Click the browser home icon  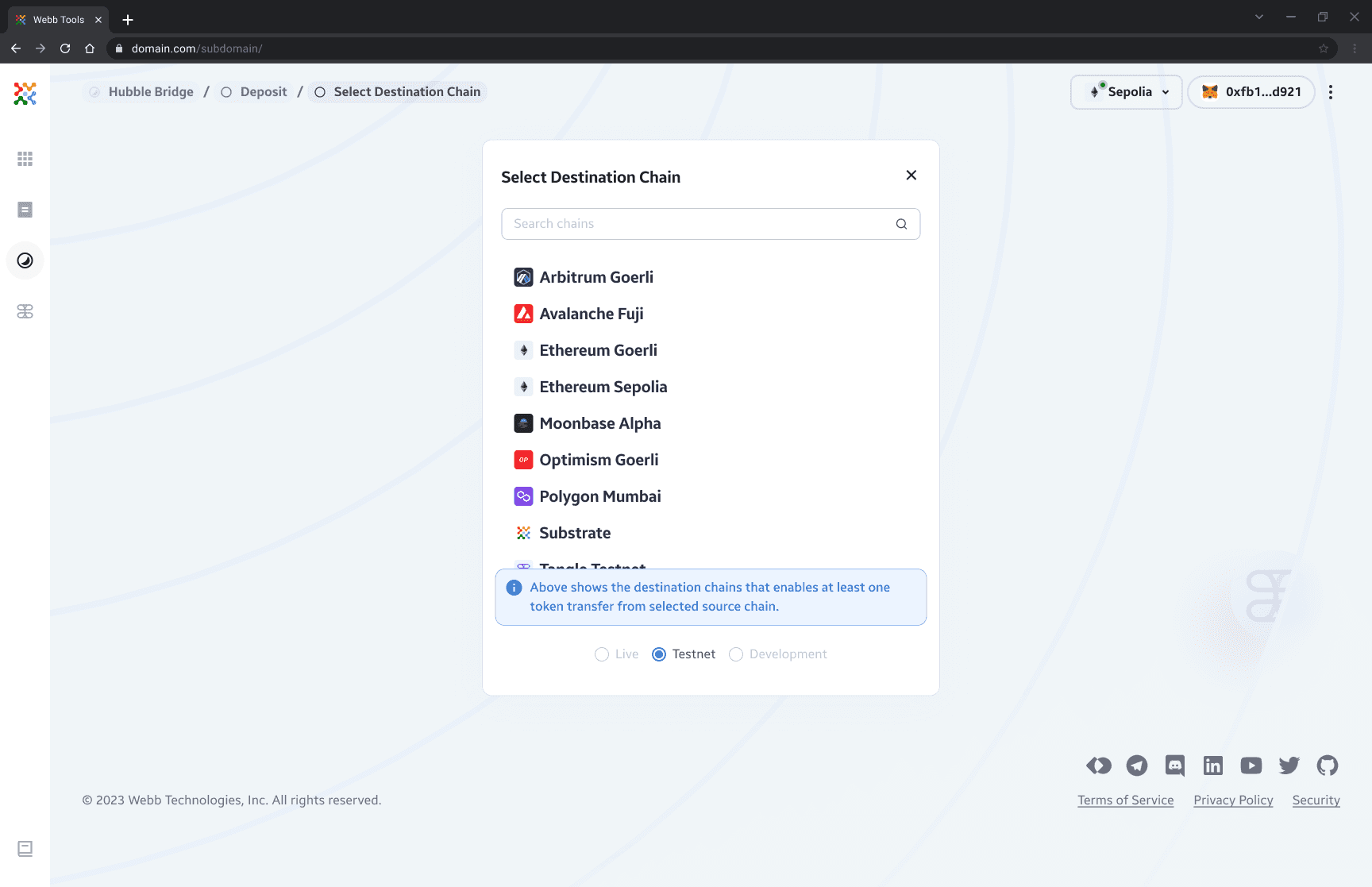tap(90, 48)
